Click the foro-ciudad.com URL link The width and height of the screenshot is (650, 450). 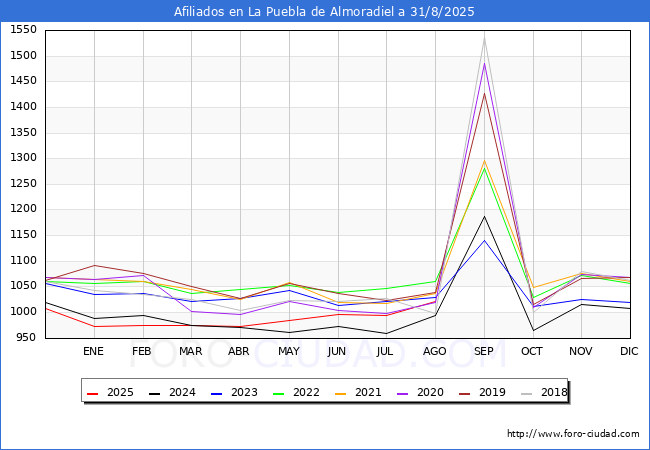(x=573, y=434)
